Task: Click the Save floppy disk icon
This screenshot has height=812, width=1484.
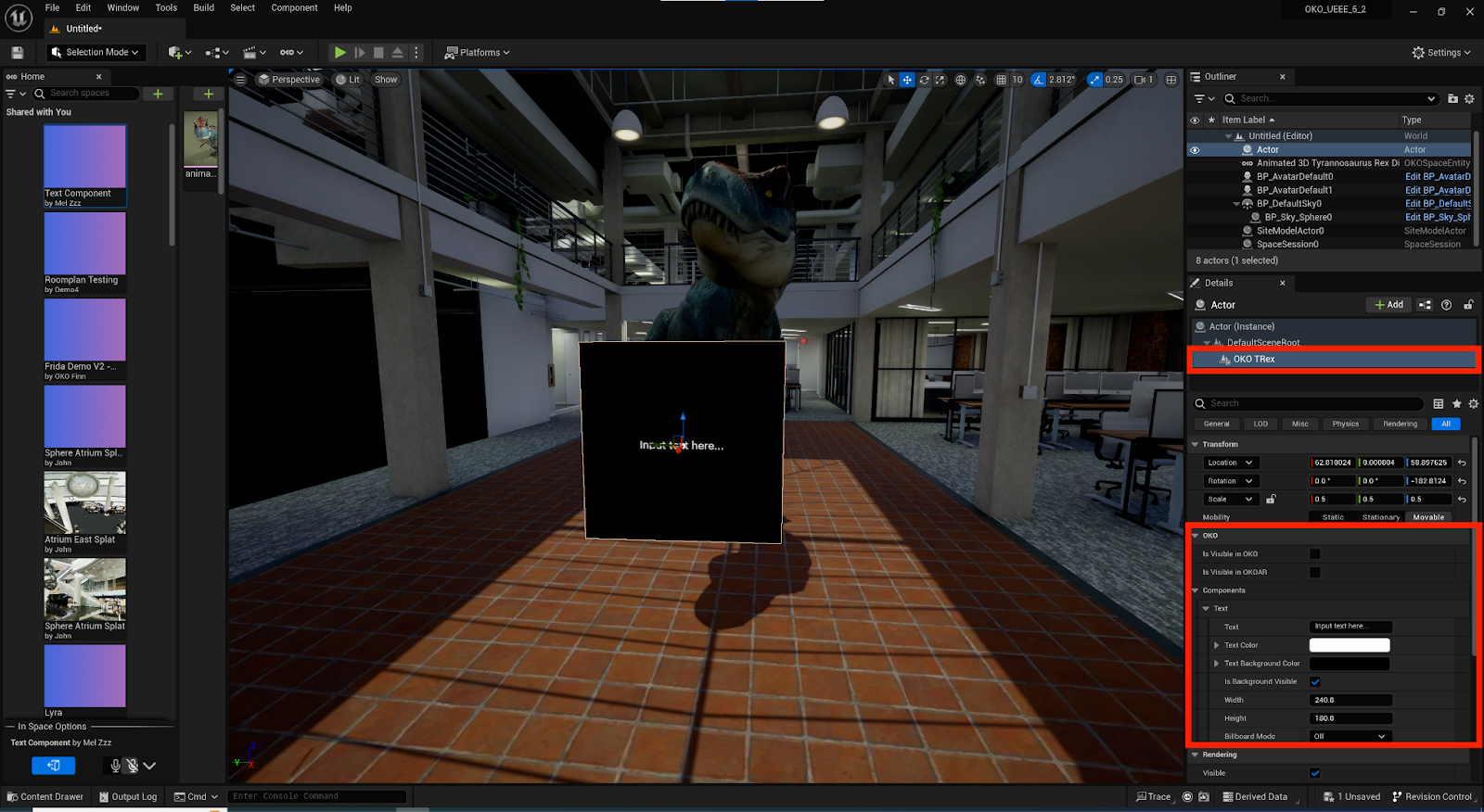Action: pos(17,53)
